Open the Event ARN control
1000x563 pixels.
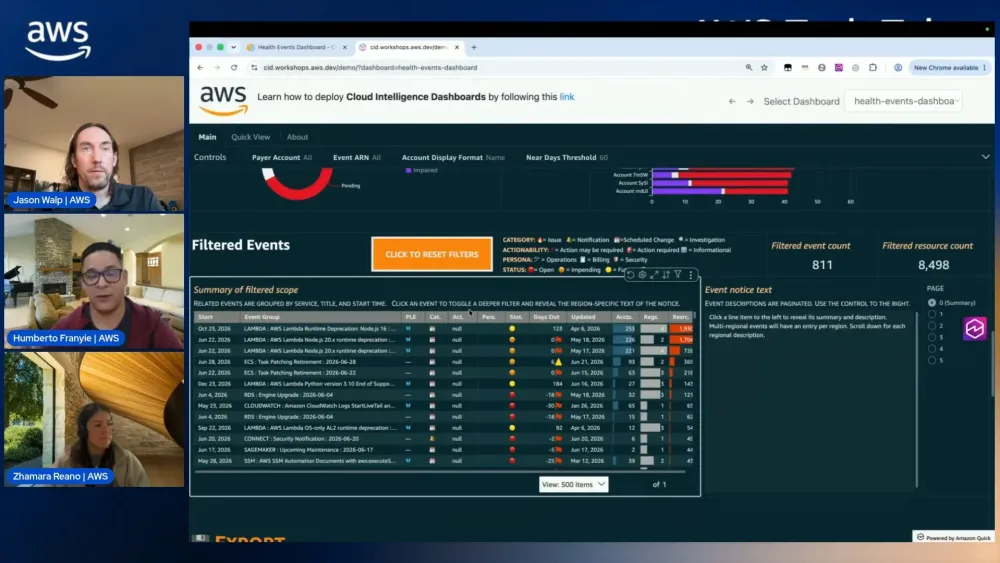tap(357, 157)
